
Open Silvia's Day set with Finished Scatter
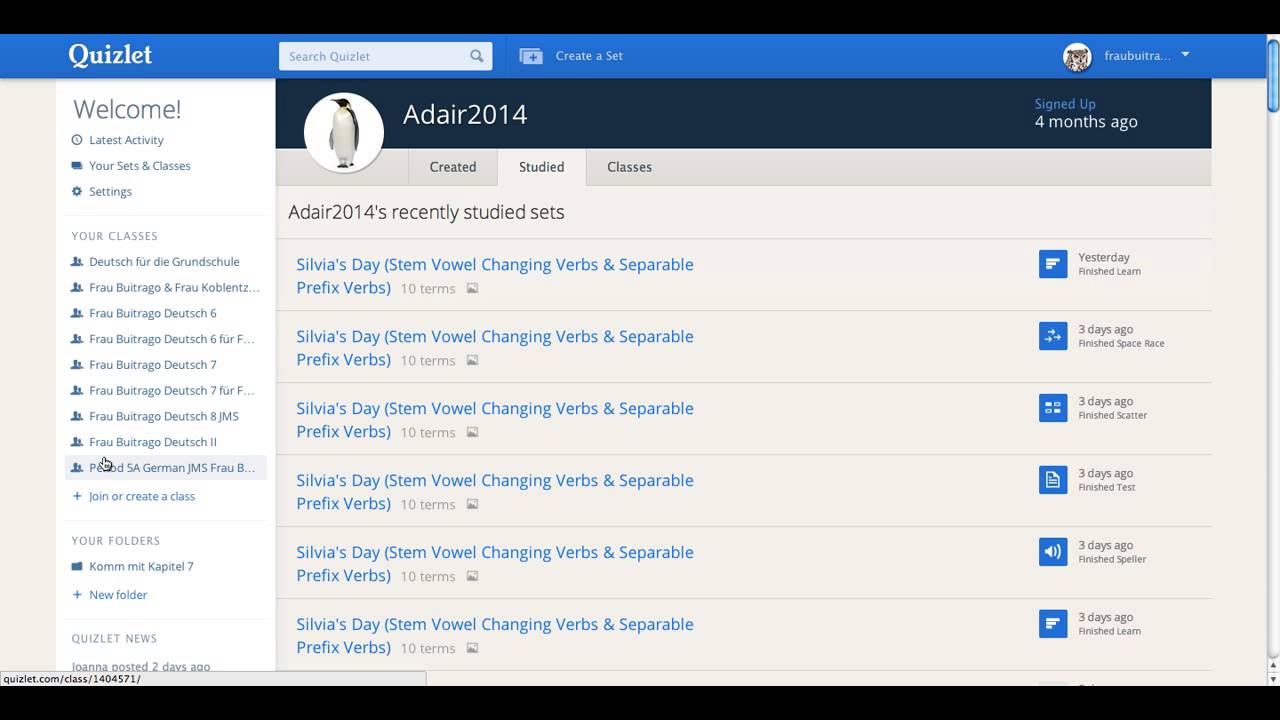495,419
